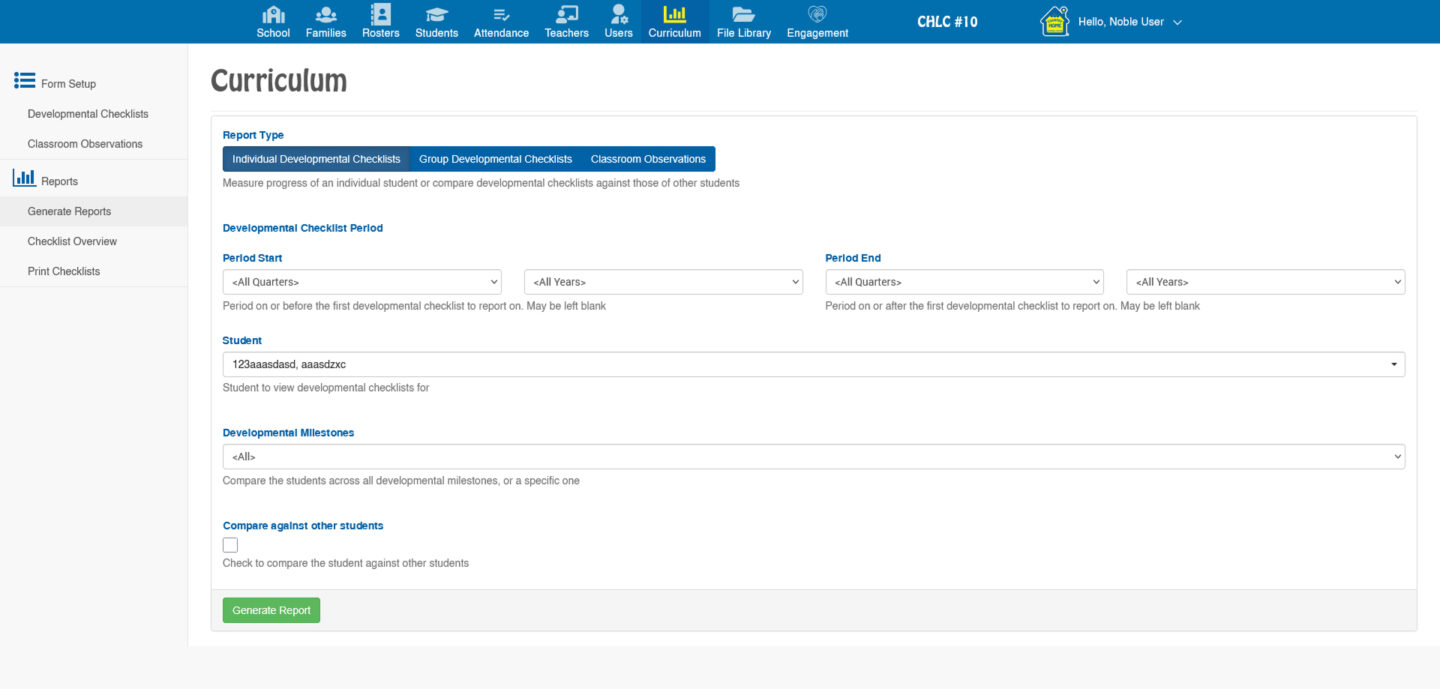Open the Attendance icon
The width and height of the screenshot is (1440, 689).
point(501,15)
